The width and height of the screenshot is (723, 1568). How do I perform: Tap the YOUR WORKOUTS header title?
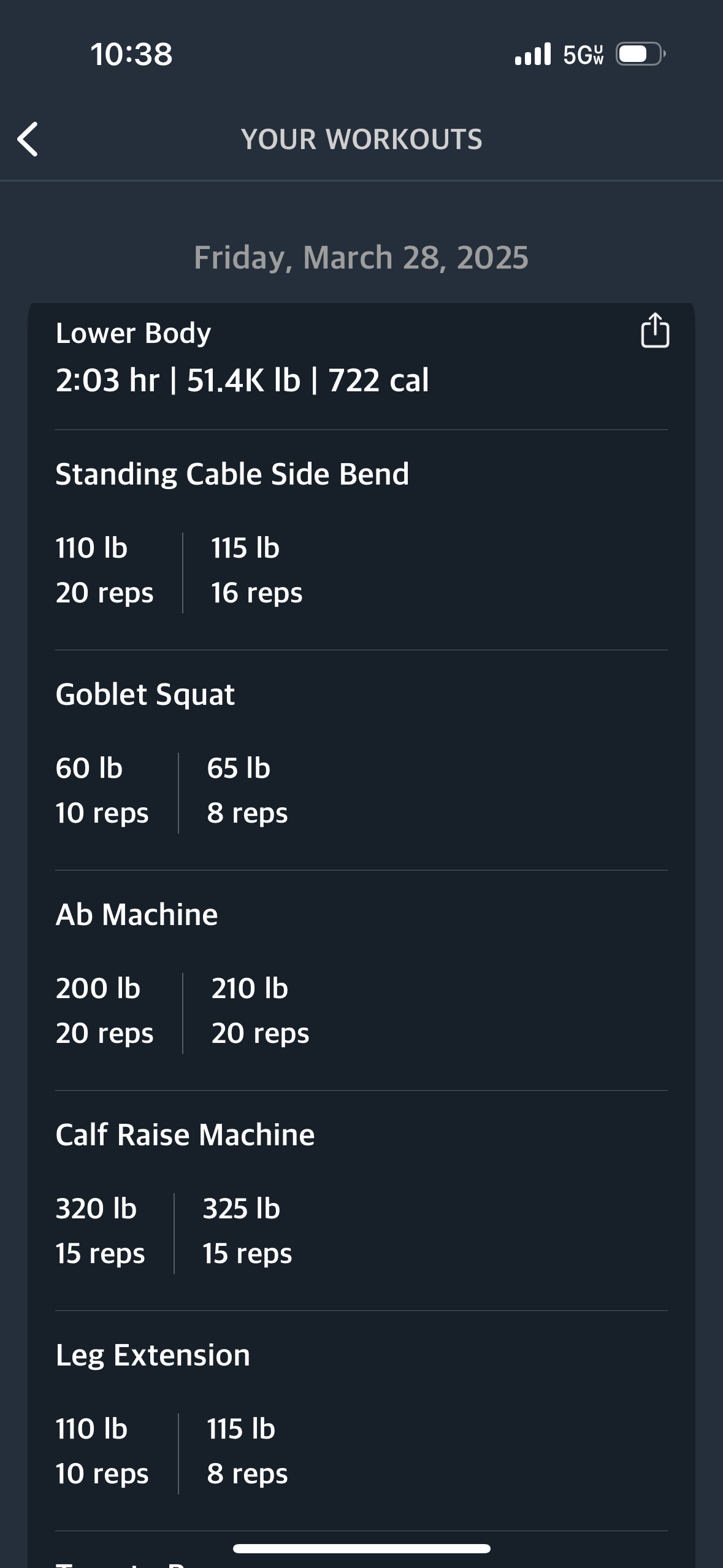[x=362, y=139]
